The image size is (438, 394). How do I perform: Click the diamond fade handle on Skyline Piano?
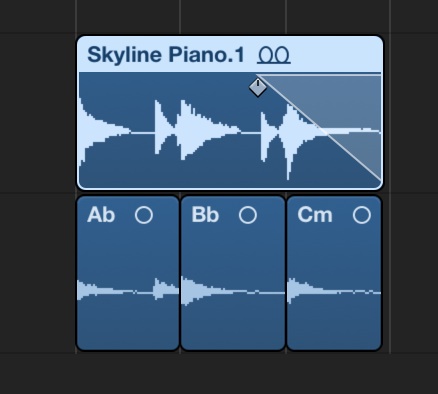point(258,87)
